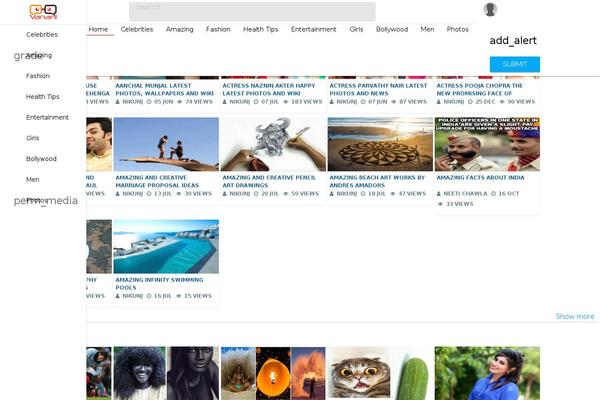This screenshot has height=400, width=600.
Task: Open the beach art works thumbnail
Action: pyautogui.click(x=380, y=144)
